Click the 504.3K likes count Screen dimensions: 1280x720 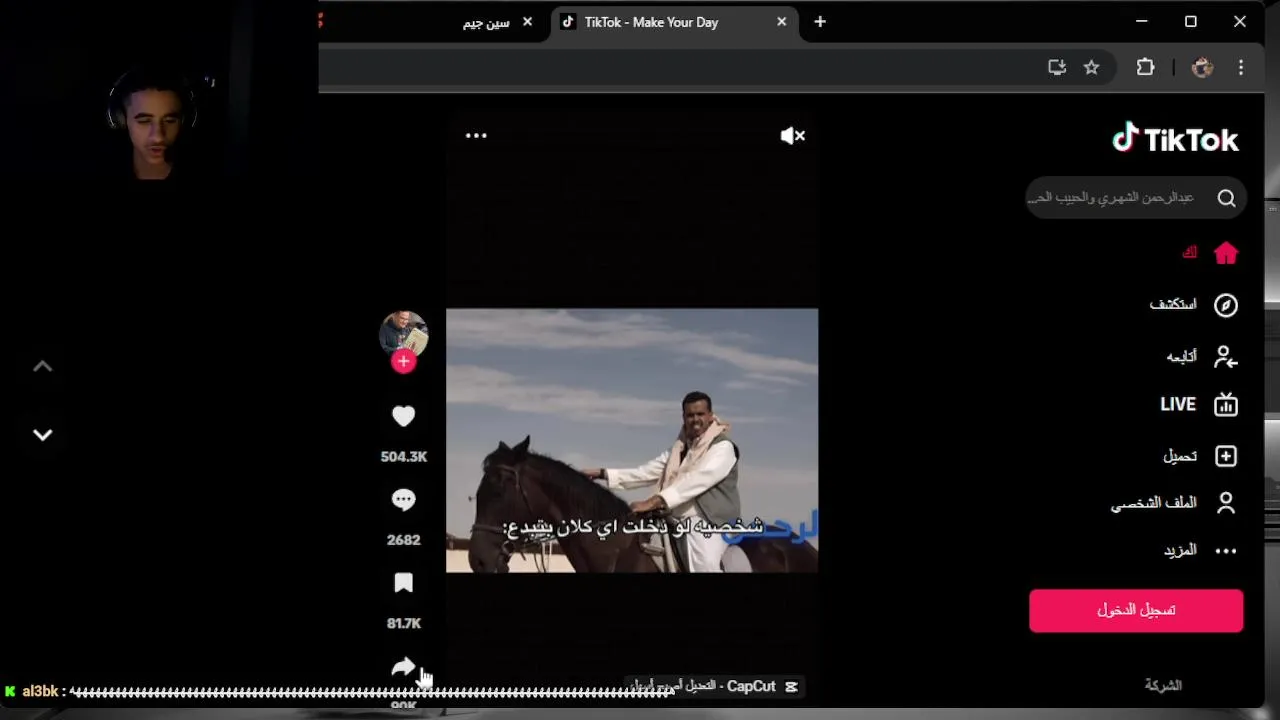pos(403,457)
